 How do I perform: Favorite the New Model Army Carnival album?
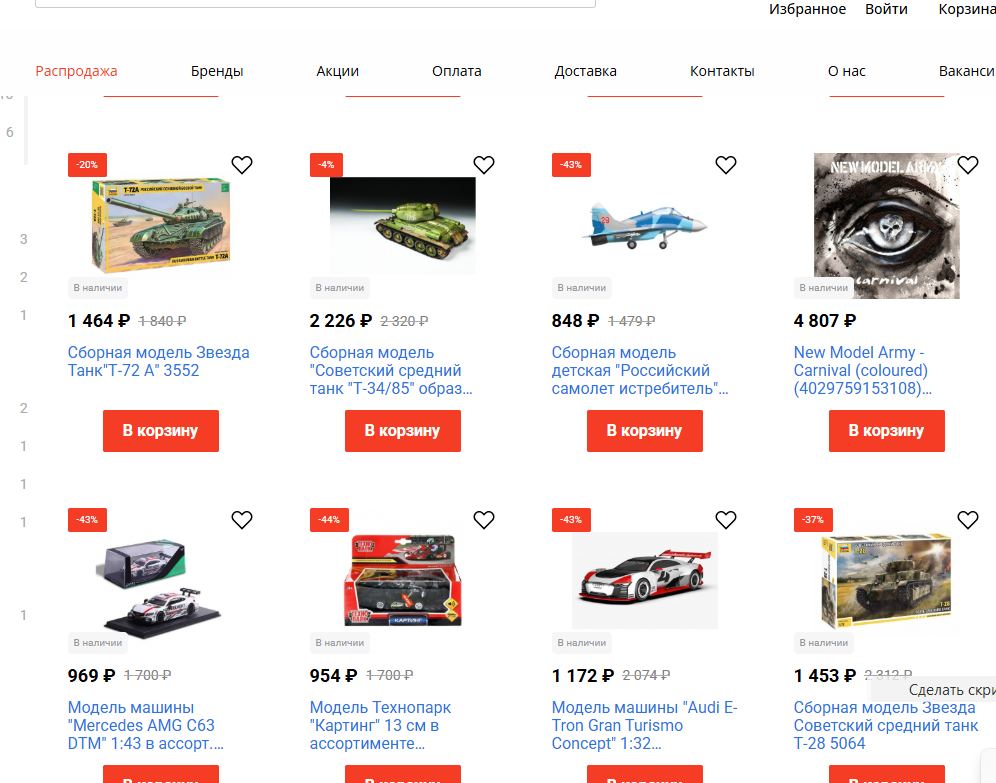click(x=967, y=165)
